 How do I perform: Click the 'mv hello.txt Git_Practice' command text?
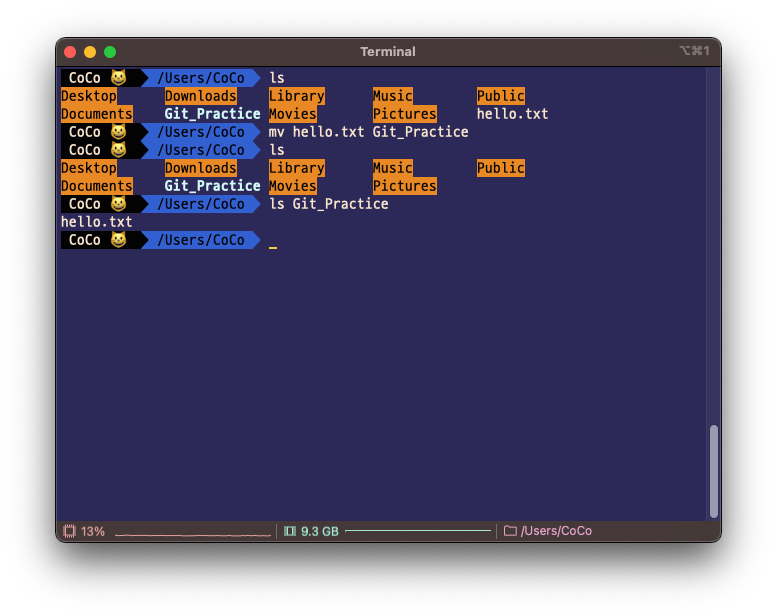pyautogui.click(x=368, y=132)
